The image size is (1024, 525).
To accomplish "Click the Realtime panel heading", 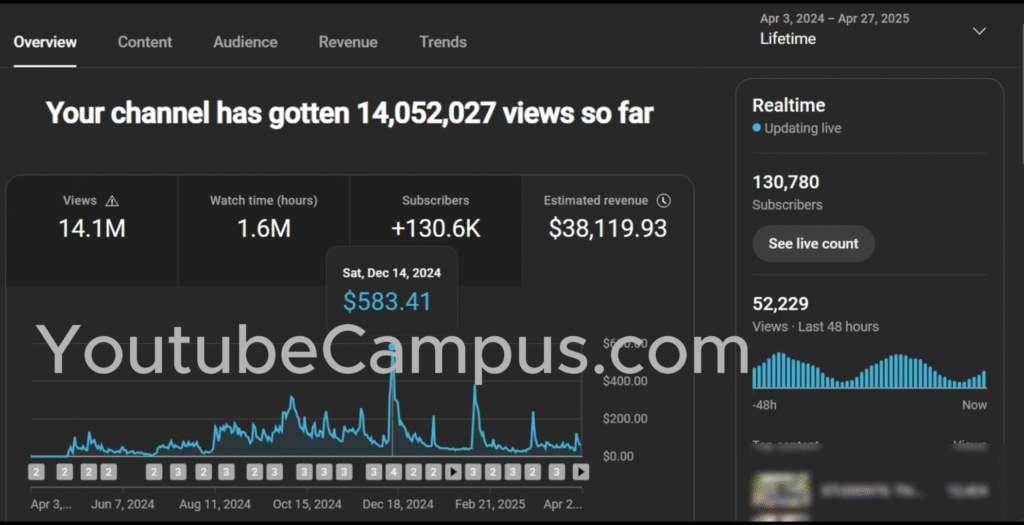I will click(x=788, y=105).
